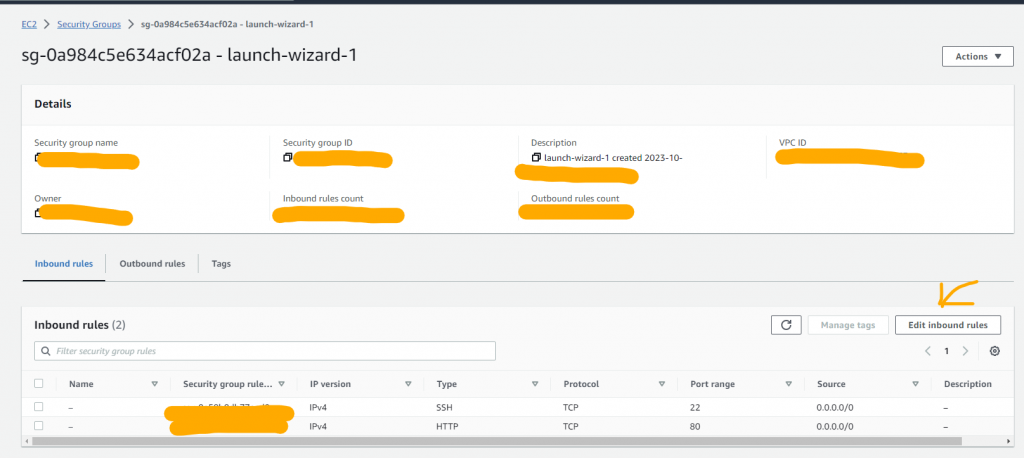This screenshot has width=1024, height=458.
Task: Click the scrollbar right arrow
Action: [1008, 442]
